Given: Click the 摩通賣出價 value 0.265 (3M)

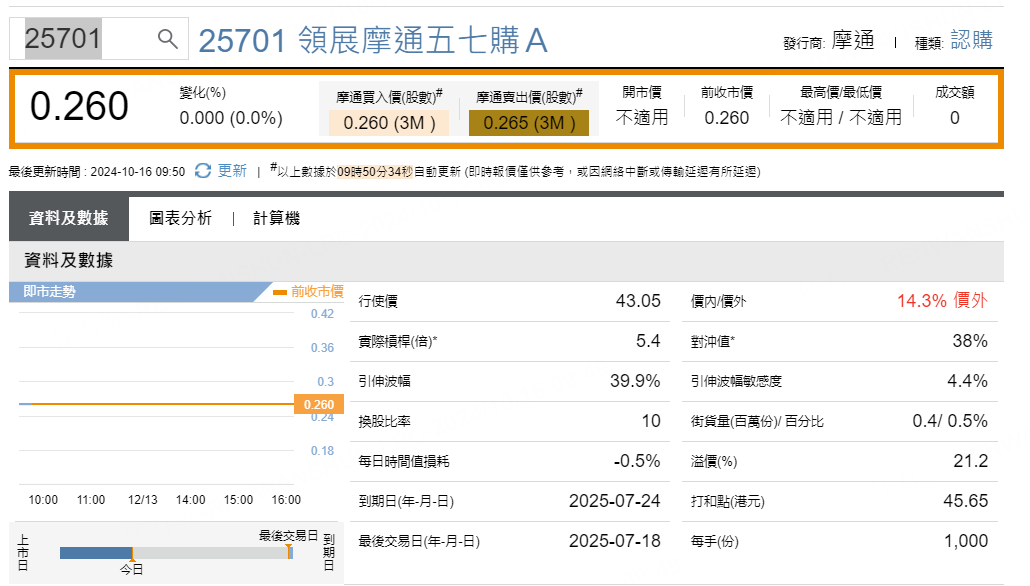Looking at the screenshot, I should 529,123.
